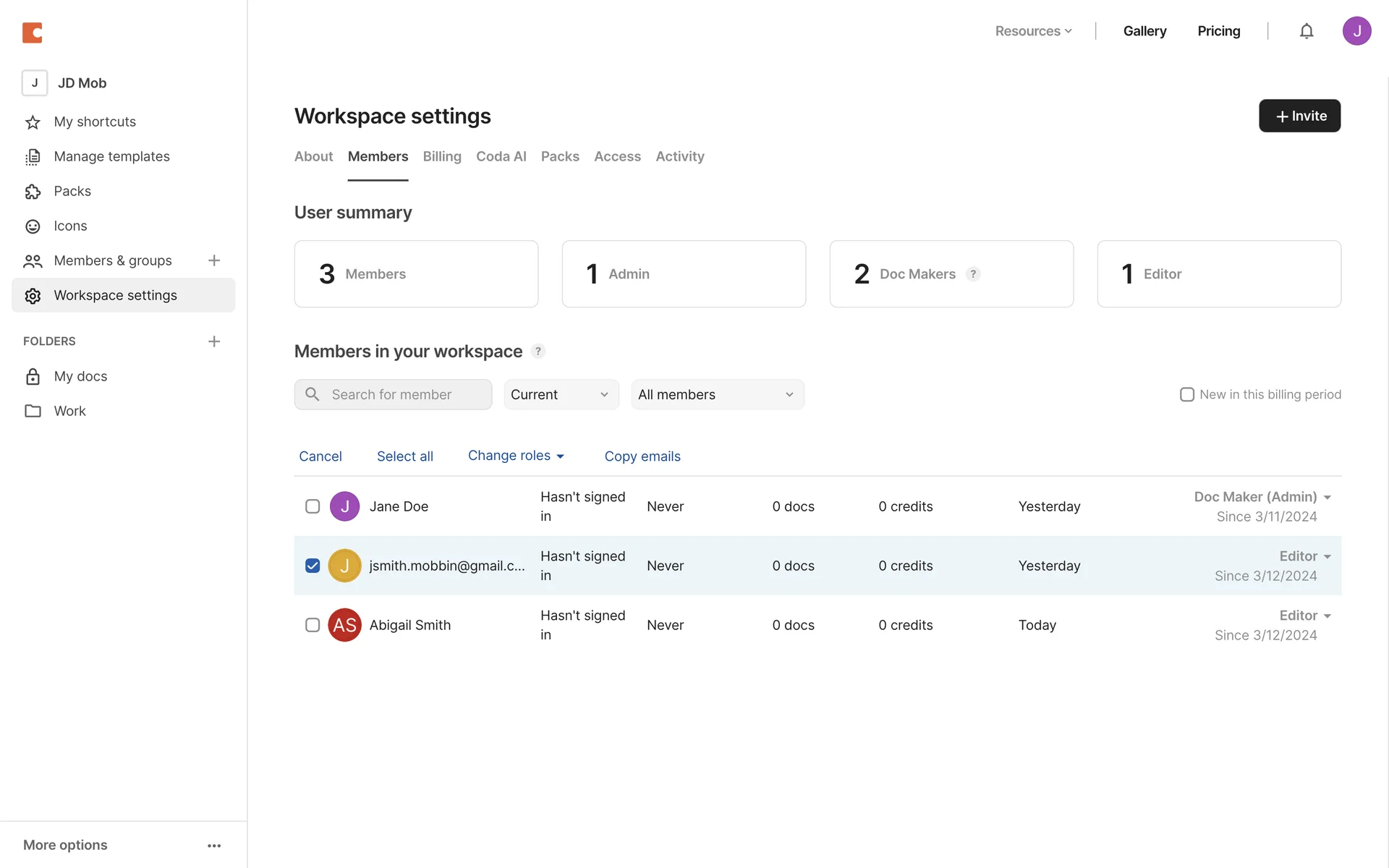Create new folder with plus icon
The image size is (1389, 868).
point(213,341)
